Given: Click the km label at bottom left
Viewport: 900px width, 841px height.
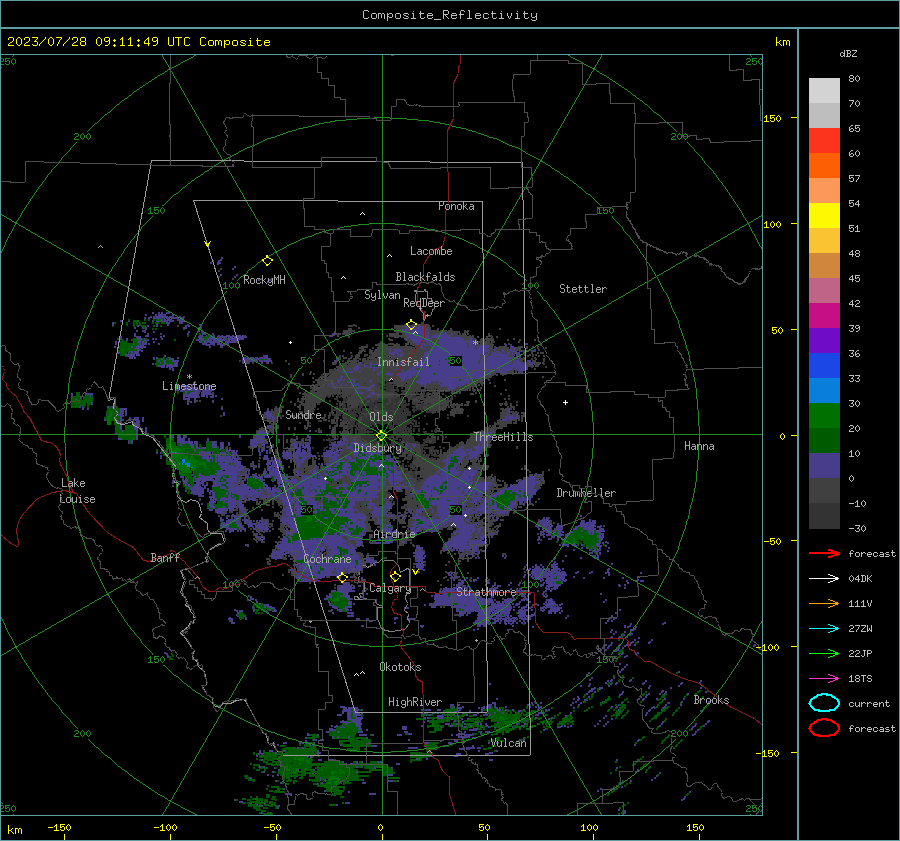Looking at the screenshot, I should click(x=14, y=830).
